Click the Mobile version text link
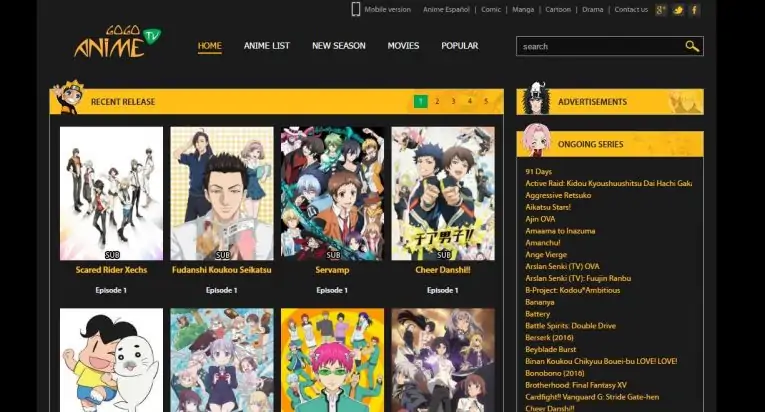 387,9
